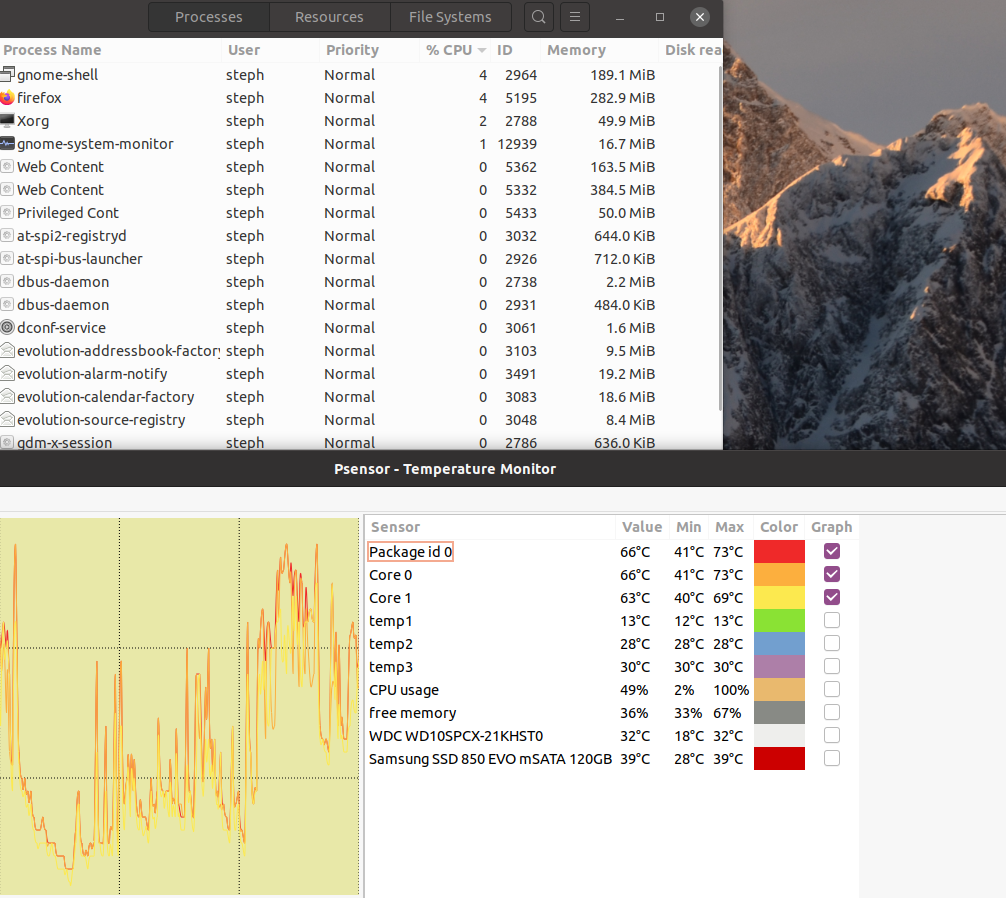Viewport: 1006px width, 898px height.
Task: Click the gnome-shell process icon
Action: click(7, 74)
